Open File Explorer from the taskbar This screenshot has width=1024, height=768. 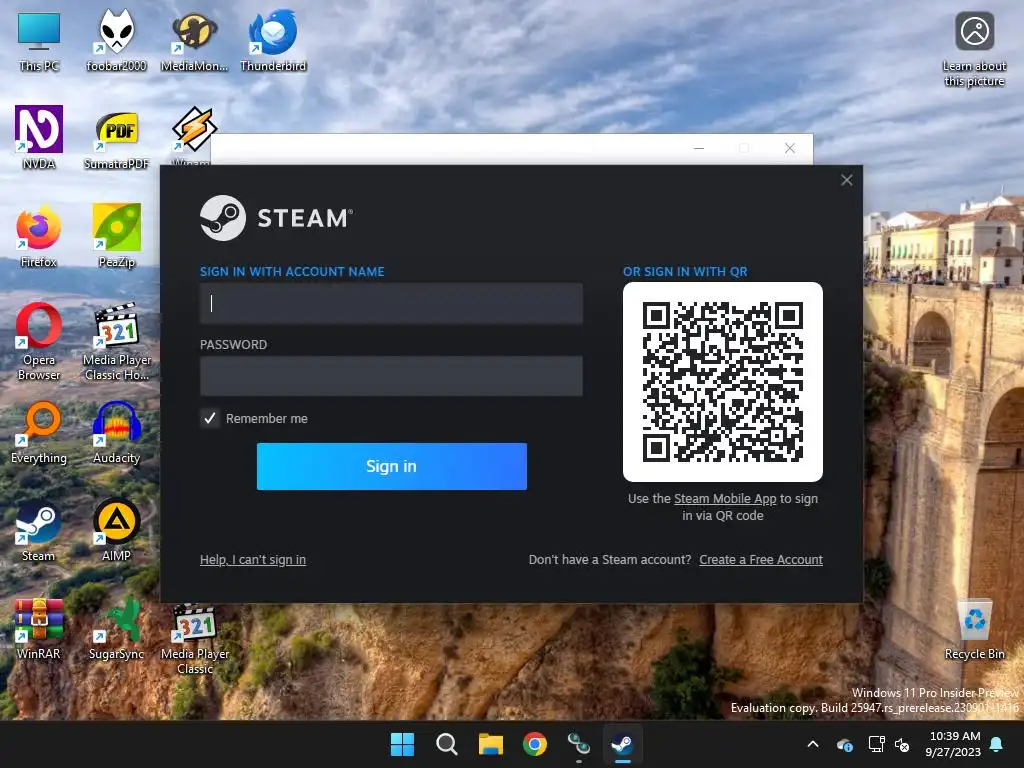click(x=490, y=744)
